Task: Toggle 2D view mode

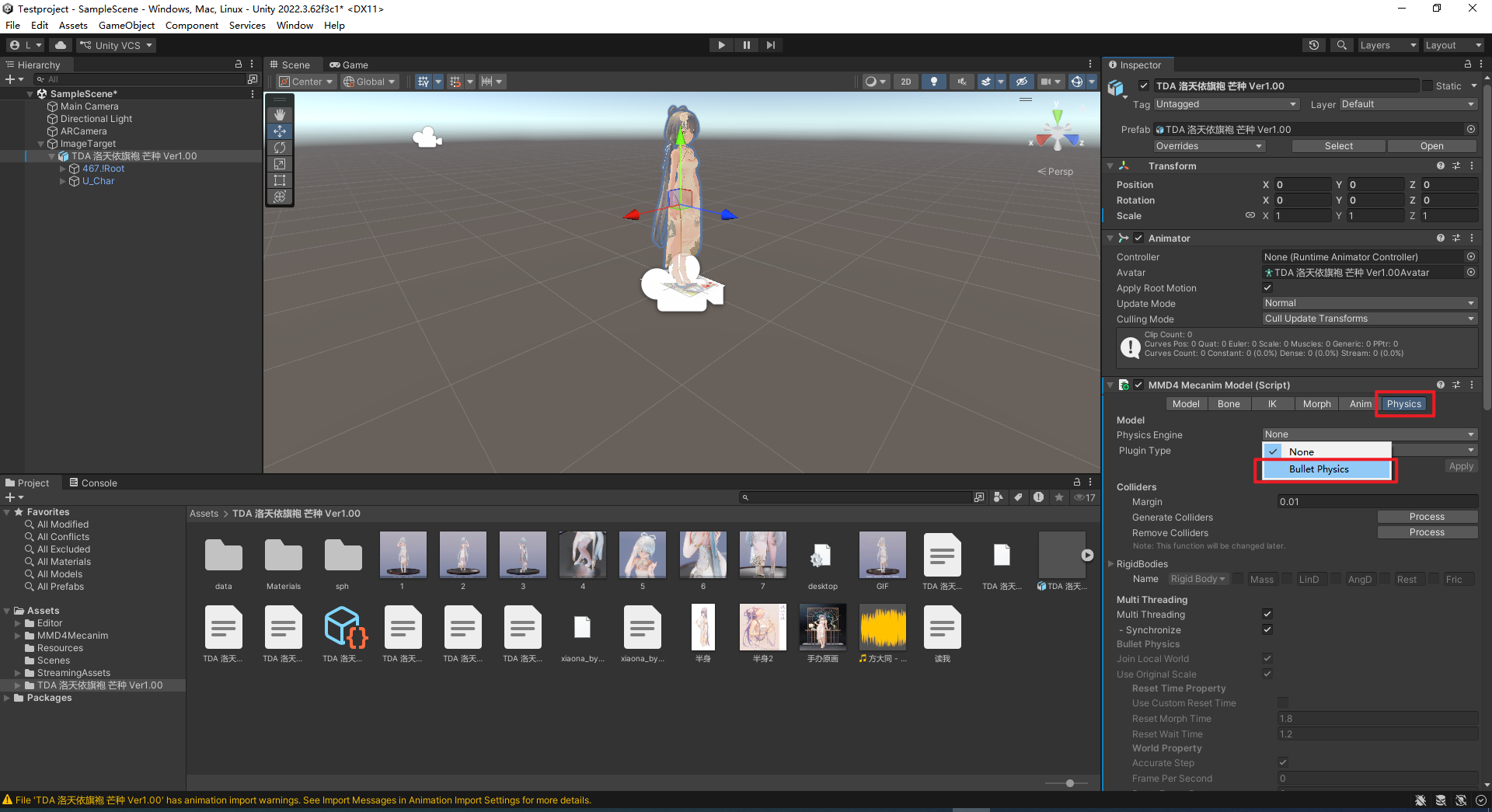Action: point(905,82)
